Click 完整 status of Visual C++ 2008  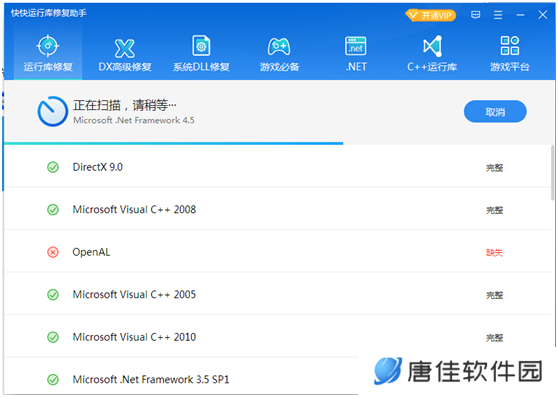[x=494, y=210]
